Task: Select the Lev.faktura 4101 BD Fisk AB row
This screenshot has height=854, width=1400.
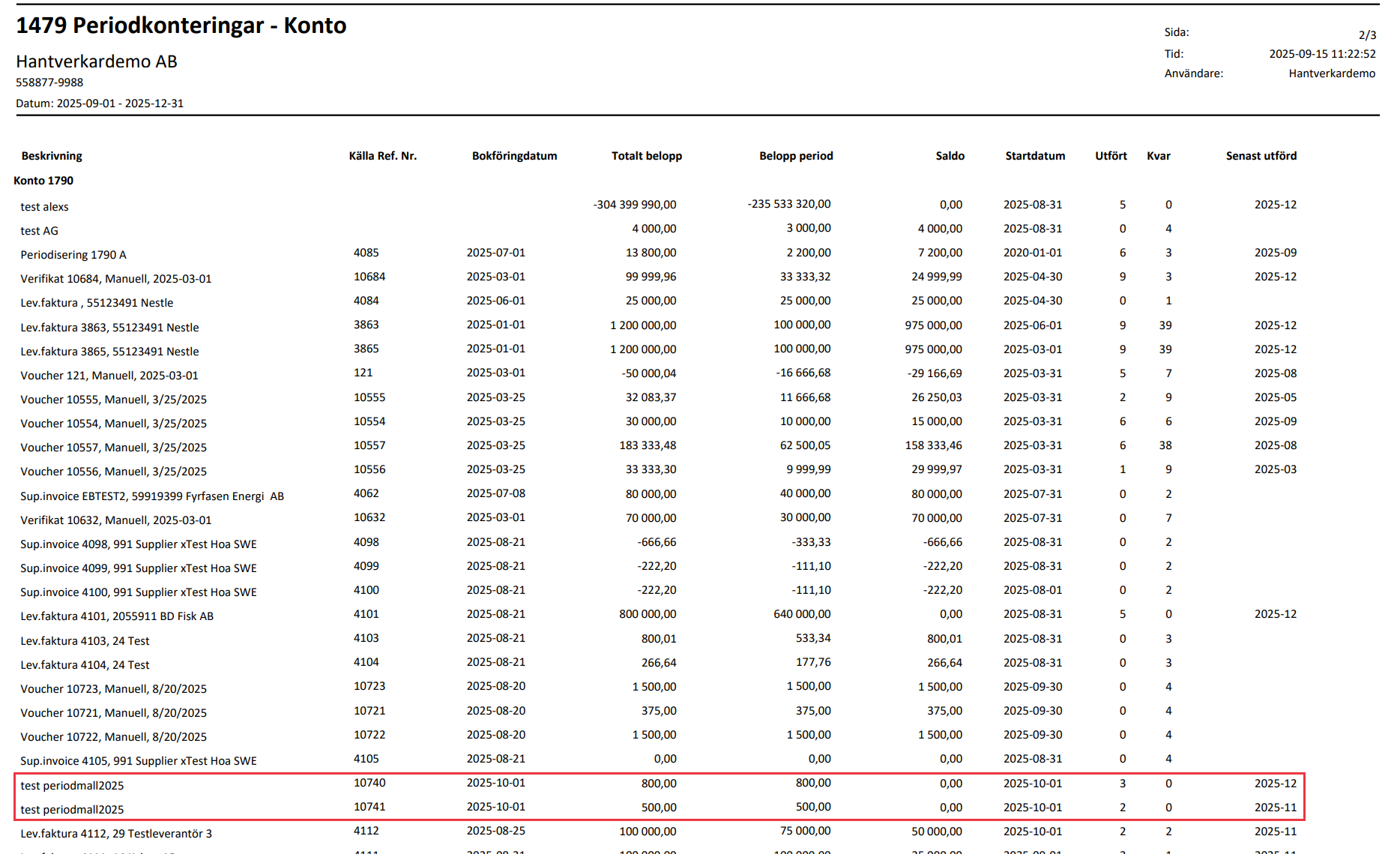Action: [x=117, y=616]
